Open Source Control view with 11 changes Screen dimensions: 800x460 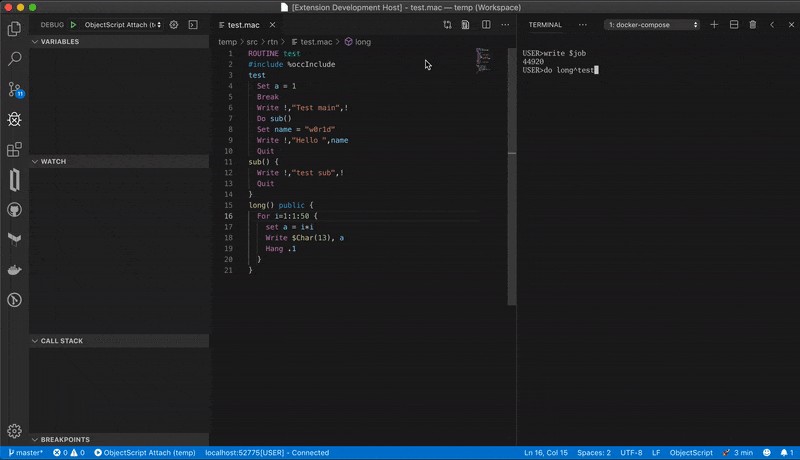pos(14,89)
